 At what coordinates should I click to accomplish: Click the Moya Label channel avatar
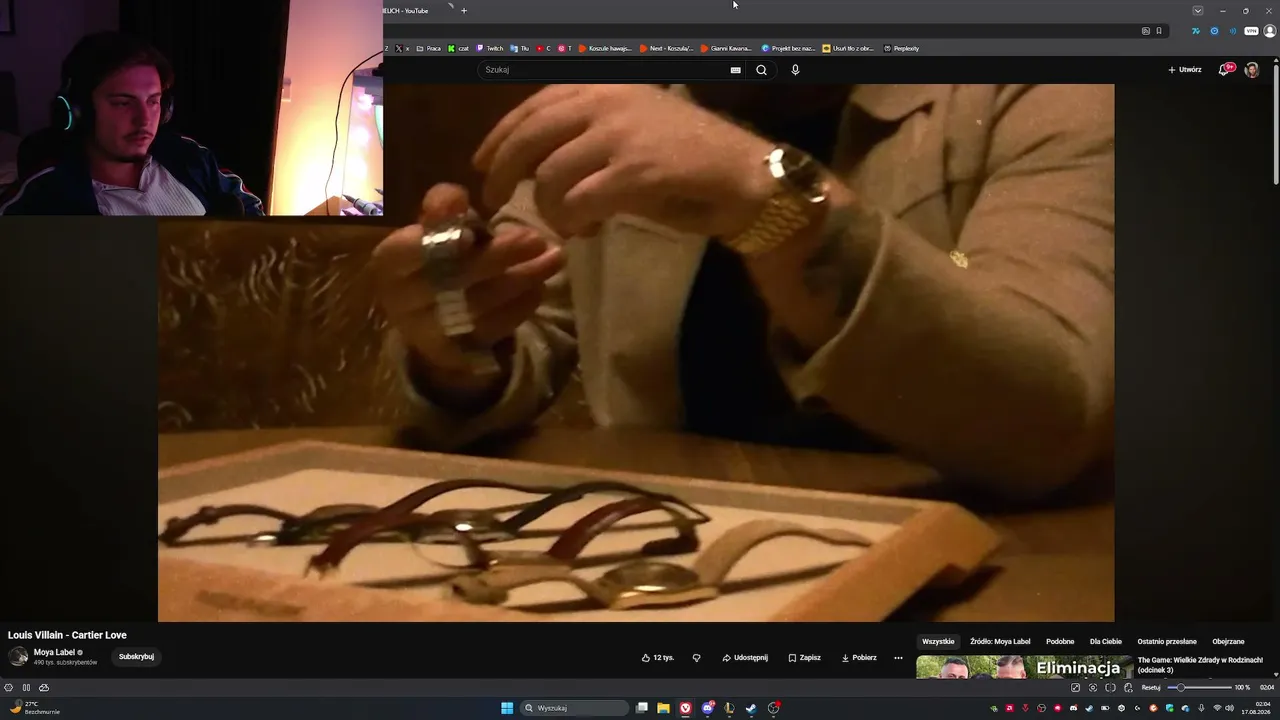coord(18,657)
